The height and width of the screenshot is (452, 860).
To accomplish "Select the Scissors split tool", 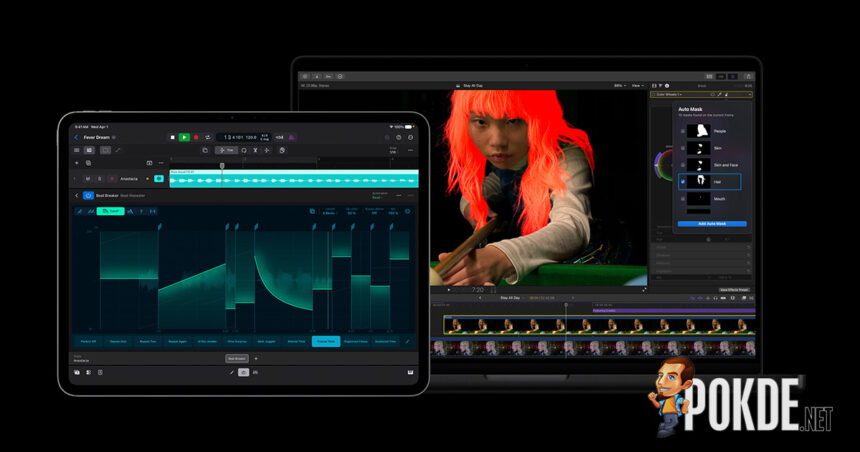I will [x=255, y=150].
